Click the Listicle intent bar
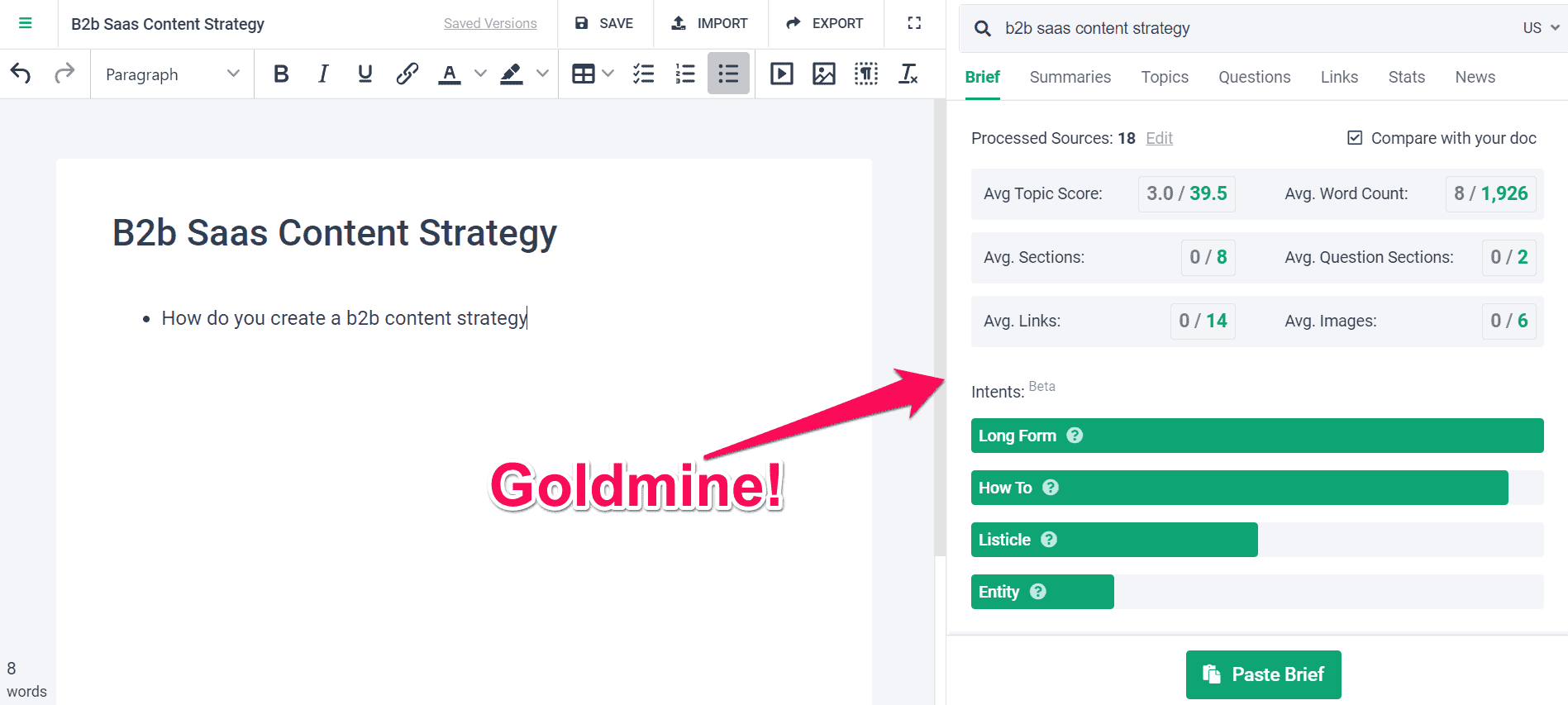This screenshot has height=705, width=1568. (x=1257, y=540)
